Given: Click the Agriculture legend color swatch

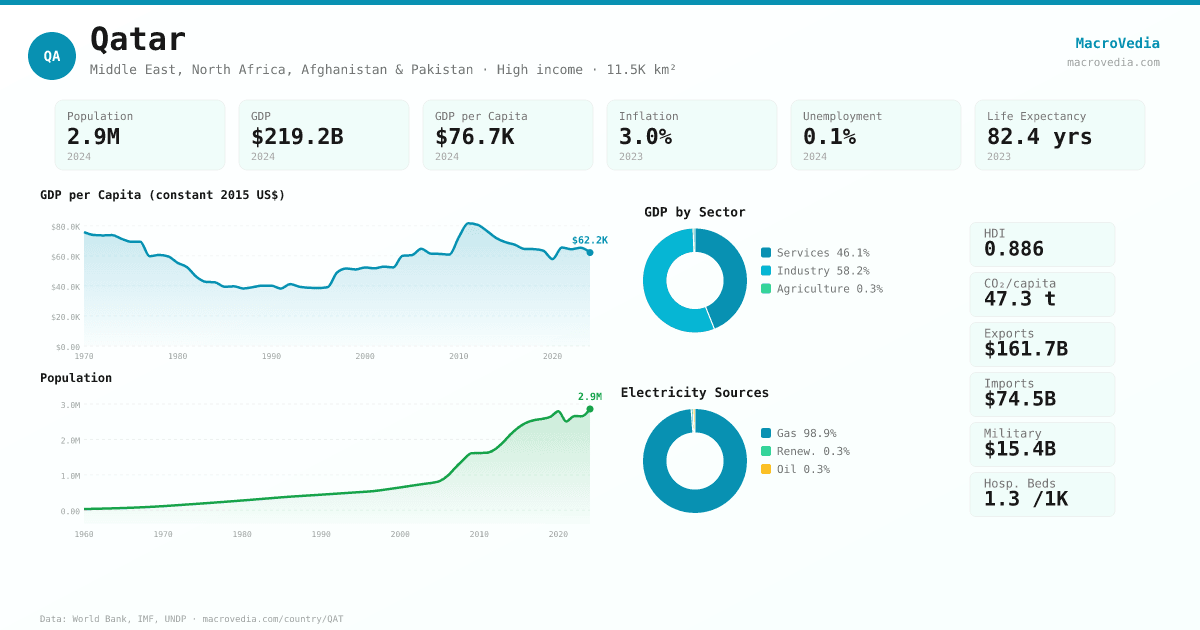Looking at the screenshot, I should point(766,289).
